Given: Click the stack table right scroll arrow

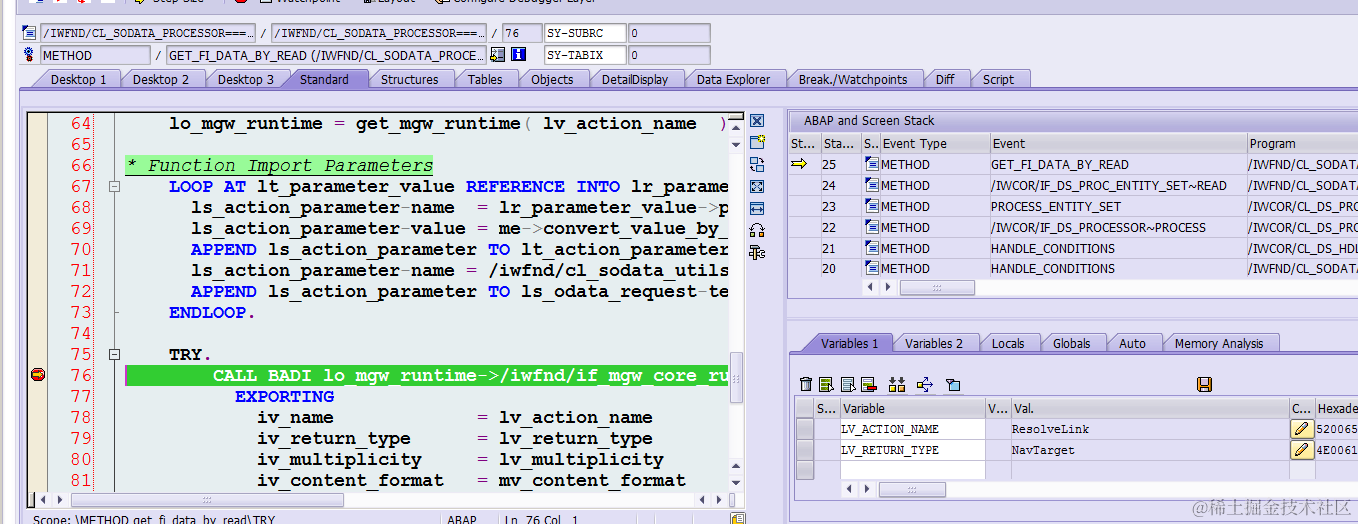Looking at the screenshot, I should (x=887, y=287).
